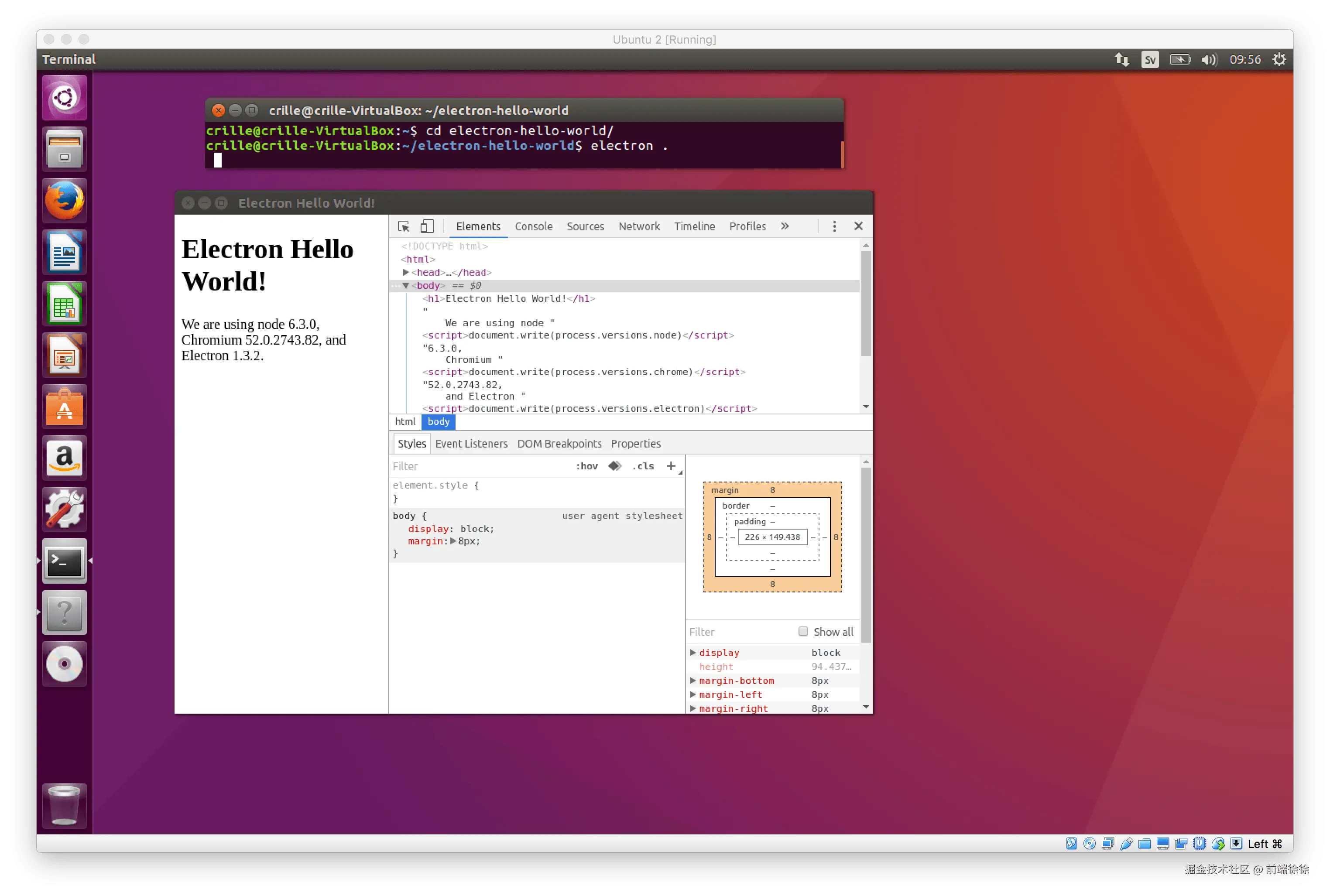
Task: Toggle the device toolbar icon
Action: tap(427, 226)
